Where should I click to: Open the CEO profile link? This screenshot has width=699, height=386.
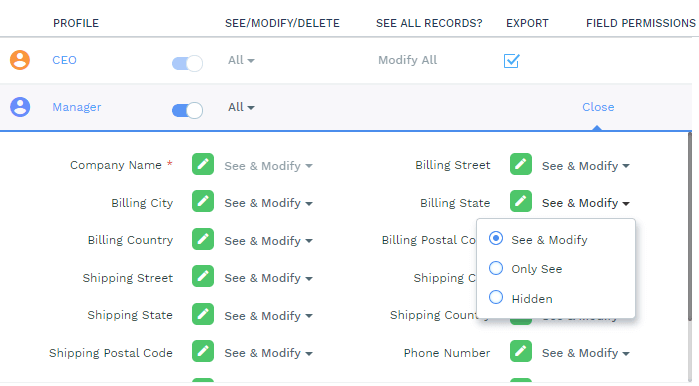tap(64, 60)
